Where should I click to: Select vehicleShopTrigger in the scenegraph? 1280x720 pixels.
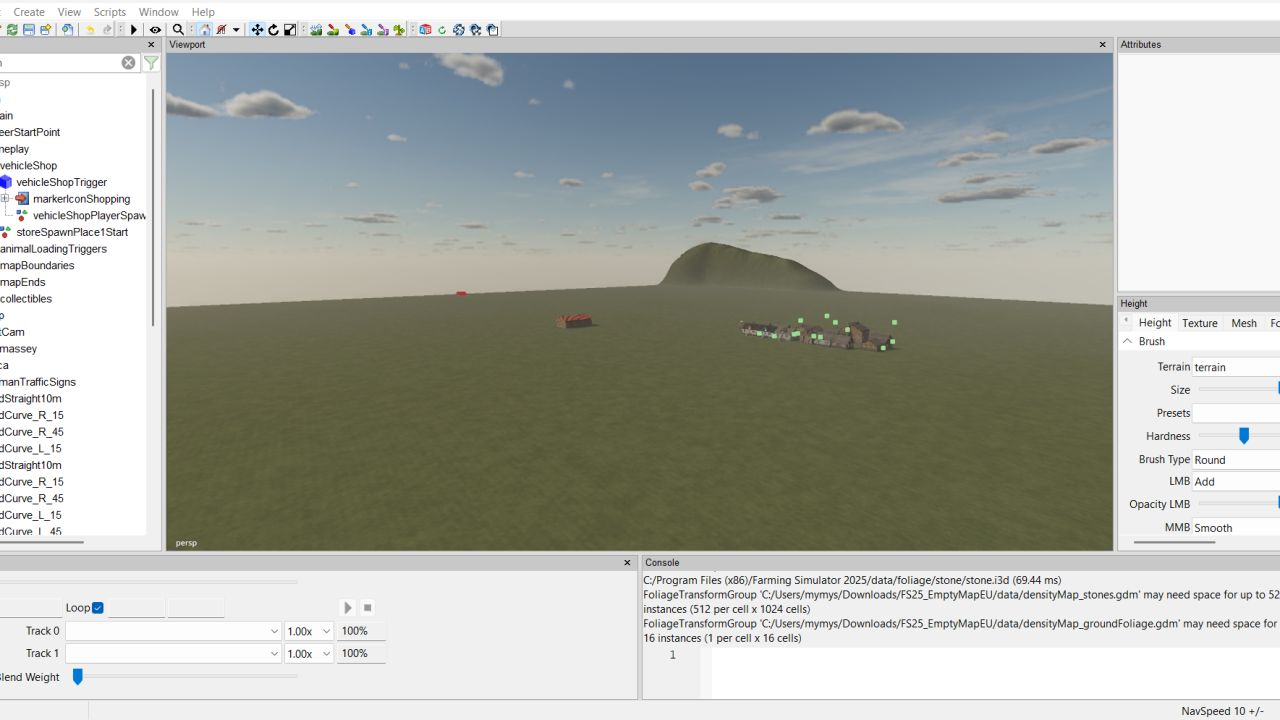point(61,182)
